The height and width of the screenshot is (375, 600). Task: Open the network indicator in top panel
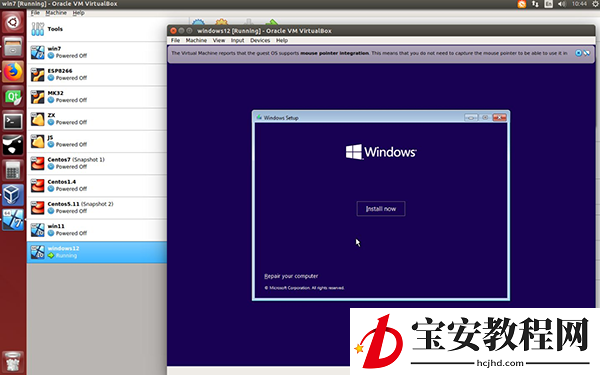(x=535, y=4)
